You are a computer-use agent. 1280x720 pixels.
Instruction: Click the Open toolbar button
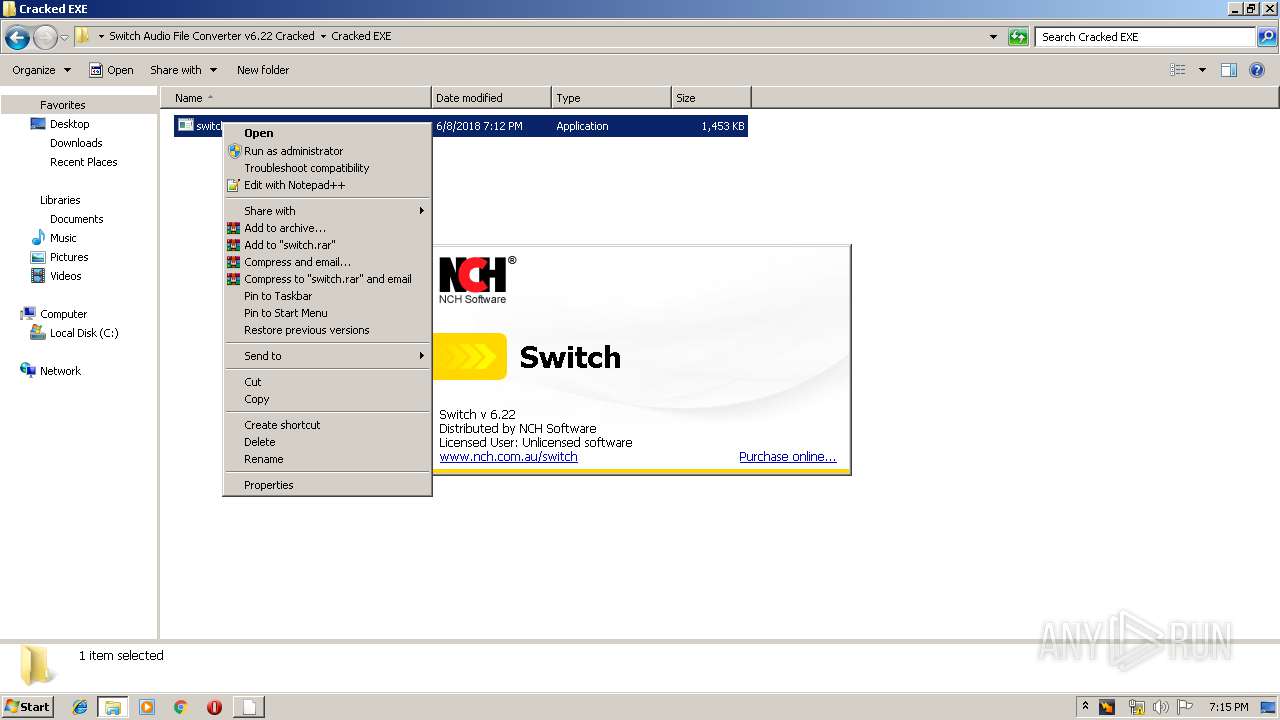coord(111,70)
